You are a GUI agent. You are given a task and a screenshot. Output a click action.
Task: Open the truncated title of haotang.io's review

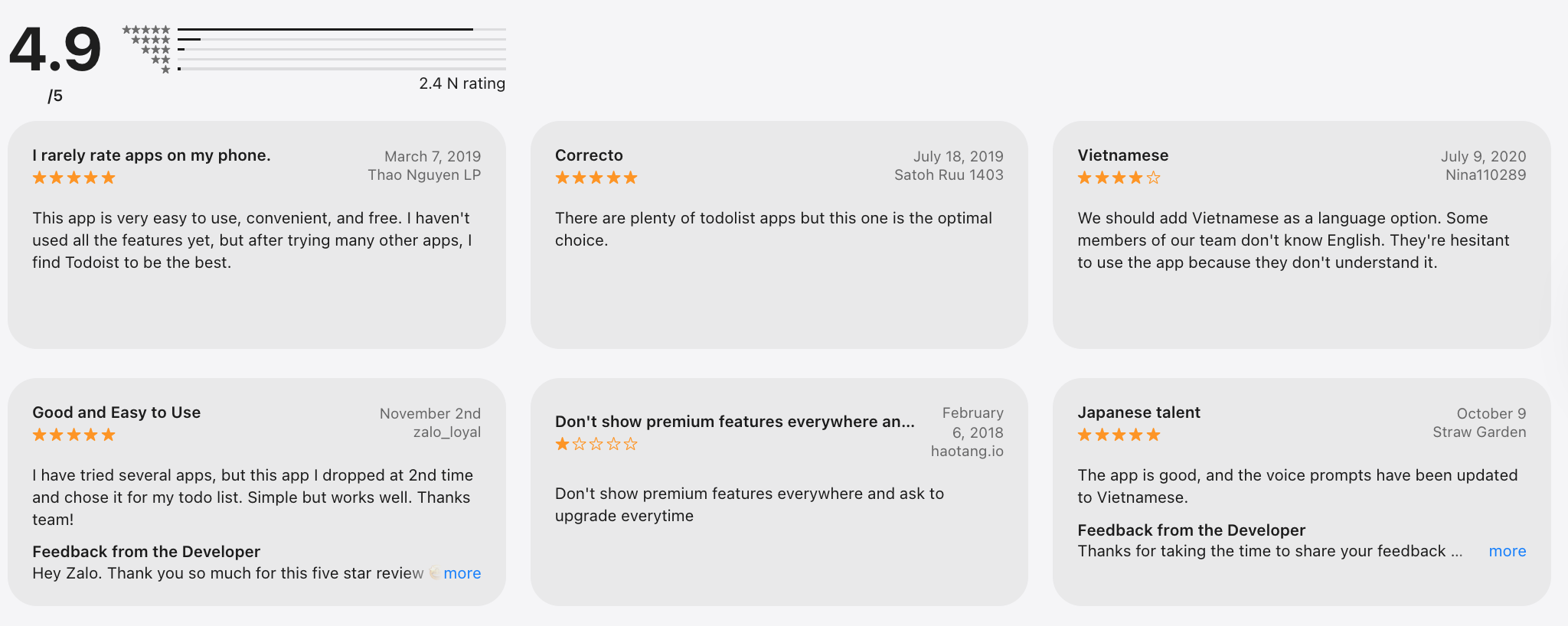point(735,421)
